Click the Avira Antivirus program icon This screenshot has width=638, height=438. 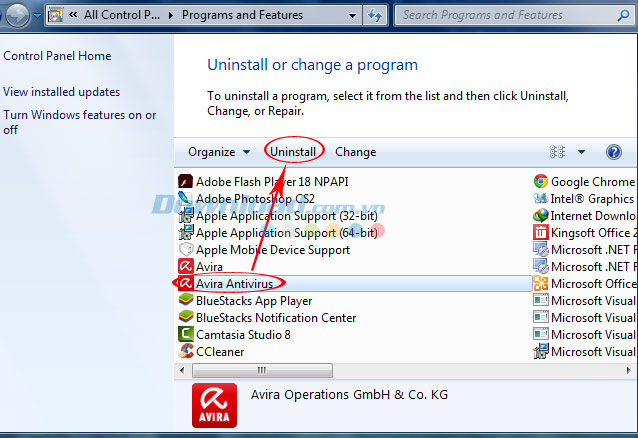click(186, 283)
